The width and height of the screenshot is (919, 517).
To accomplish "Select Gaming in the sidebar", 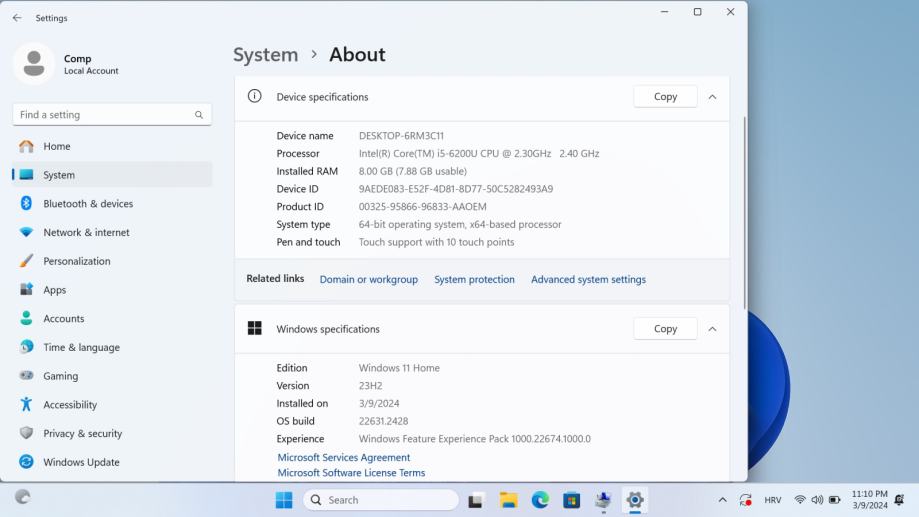I will coord(60,376).
